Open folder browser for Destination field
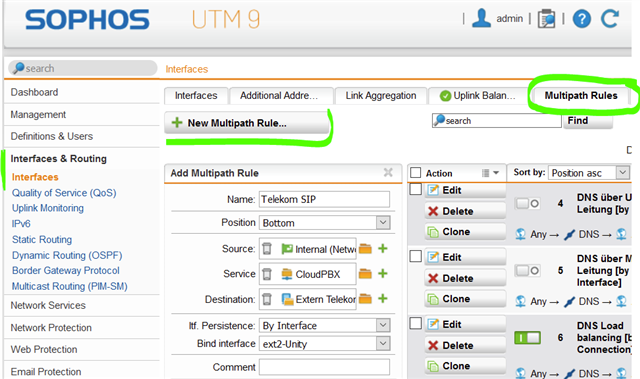Screen dimensions: 640x379 point(365,299)
